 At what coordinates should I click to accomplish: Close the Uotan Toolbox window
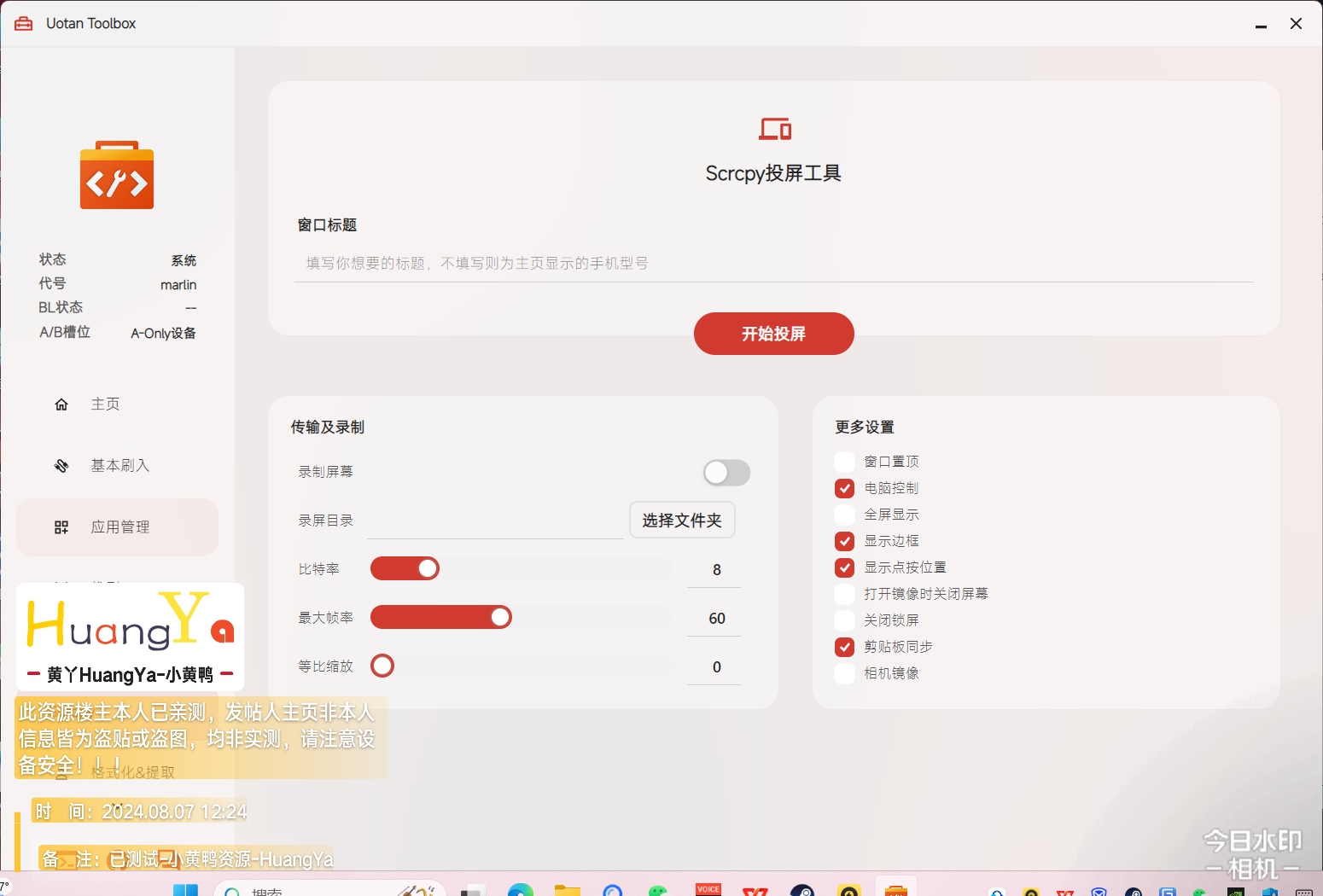[1296, 24]
